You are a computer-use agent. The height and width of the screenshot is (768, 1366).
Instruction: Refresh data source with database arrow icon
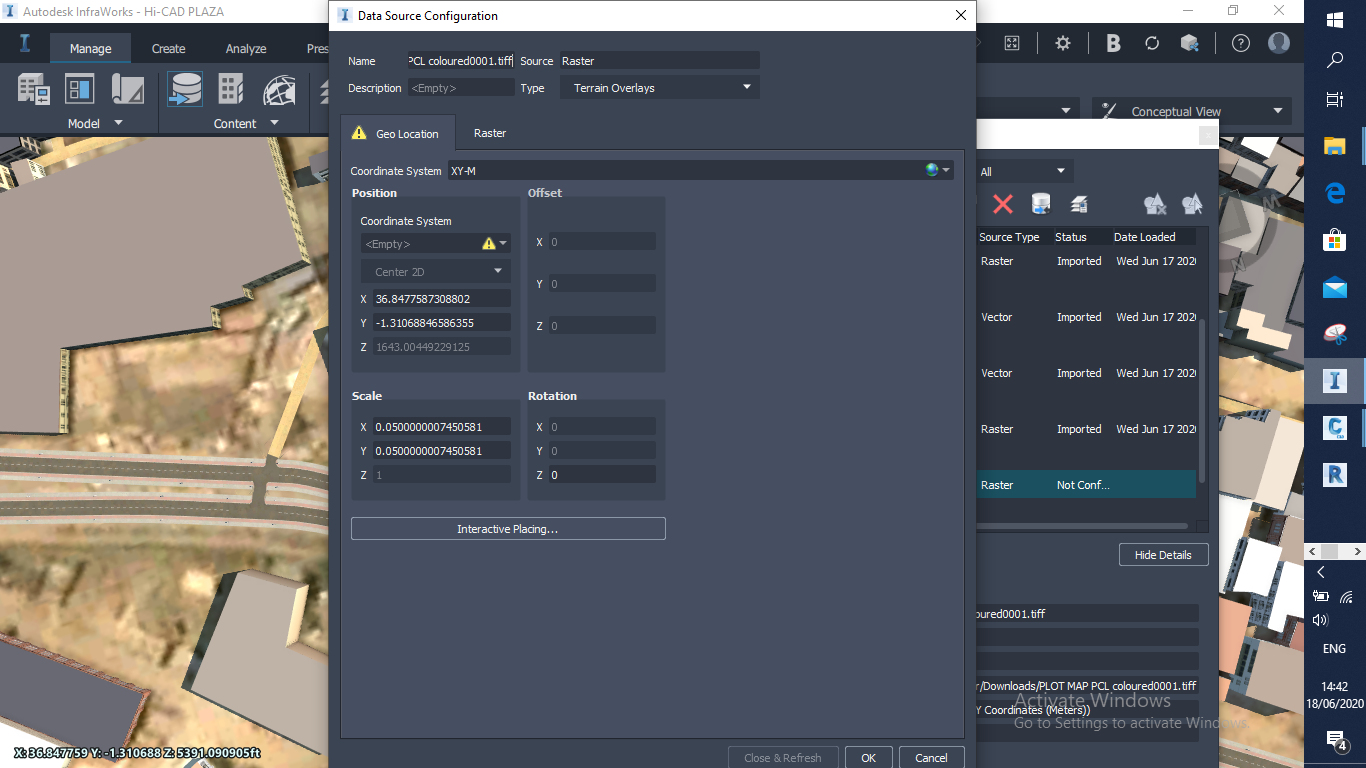point(1040,204)
